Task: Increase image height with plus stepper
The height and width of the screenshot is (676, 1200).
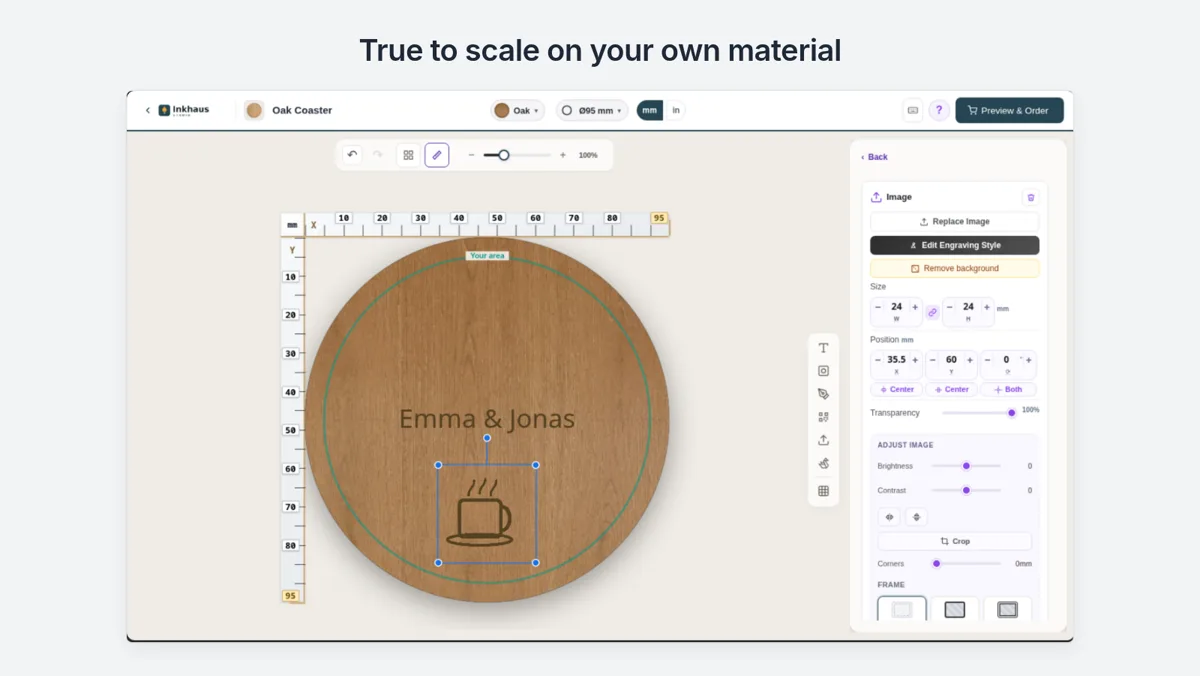Action: pyautogui.click(x=987, y=307)
